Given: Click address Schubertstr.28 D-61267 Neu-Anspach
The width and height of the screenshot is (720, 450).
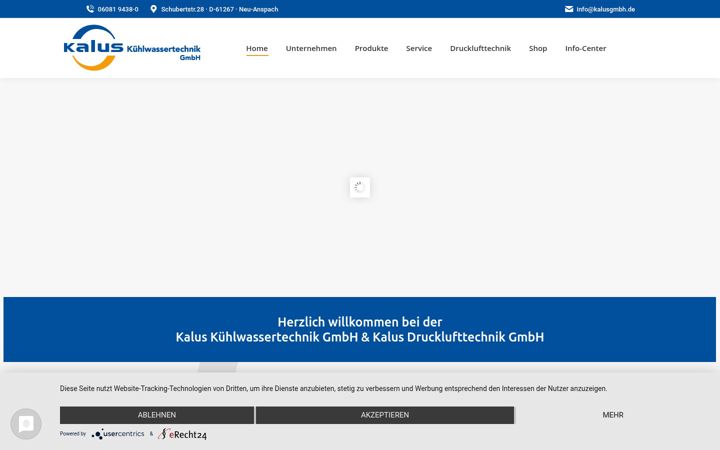Looking at the screenshot, I should pyautogui.click(x=219, y=9).
